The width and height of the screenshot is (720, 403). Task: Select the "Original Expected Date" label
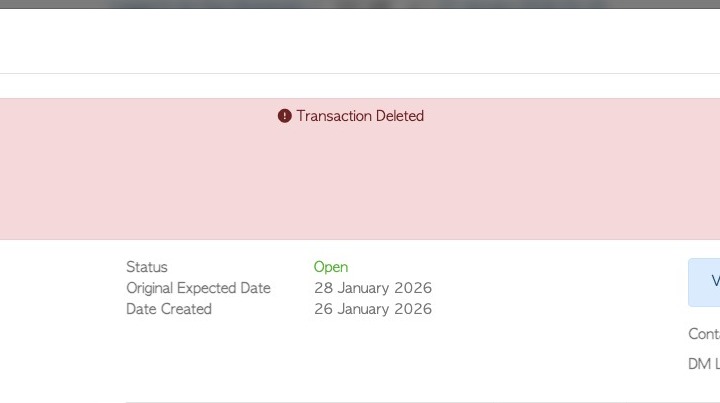point(198,288)
